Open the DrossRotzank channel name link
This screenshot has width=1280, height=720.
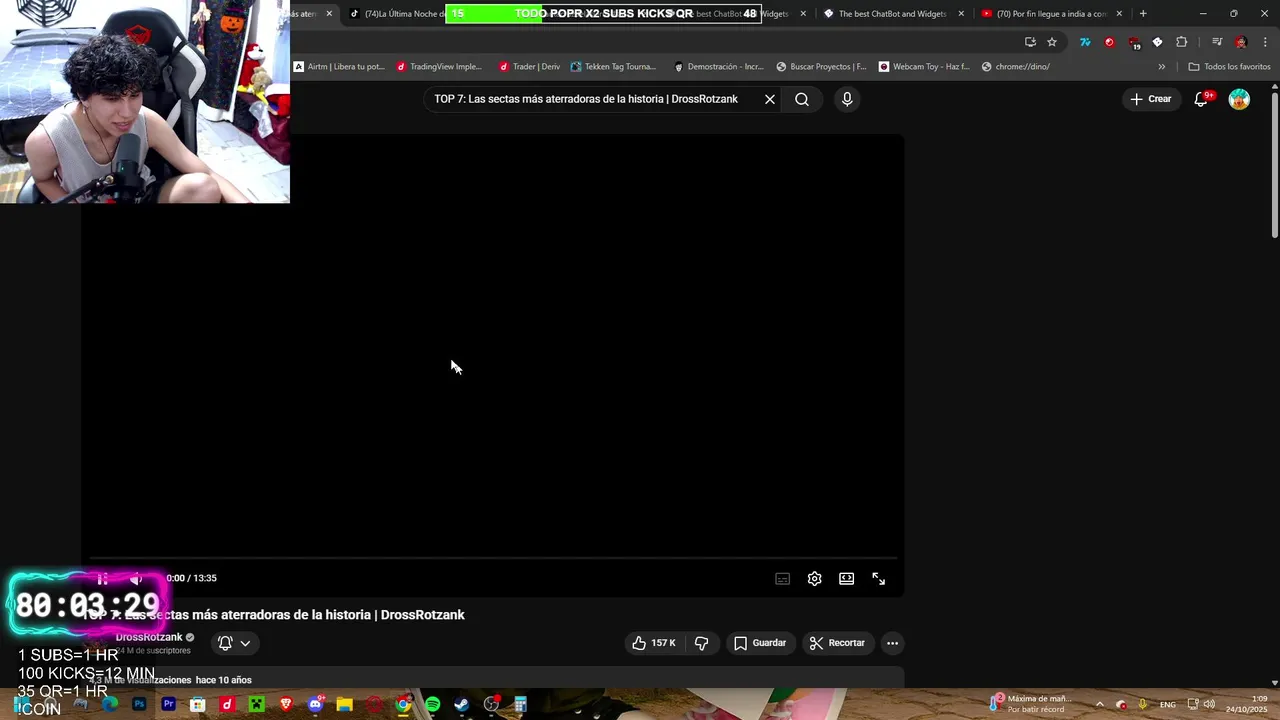click(149, 637)
